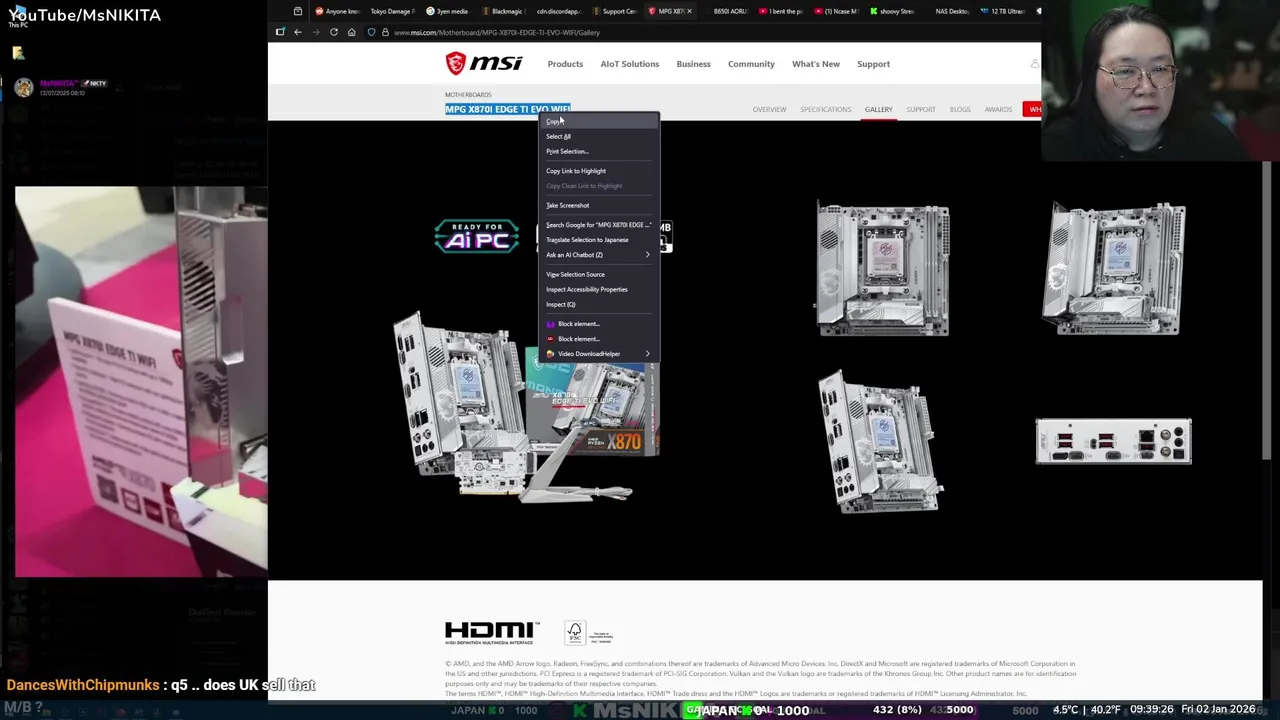Viewport: 1280px width, 720px height.
Task: Click the Motherboards breadcrumb link
Action: click(468, 95)
